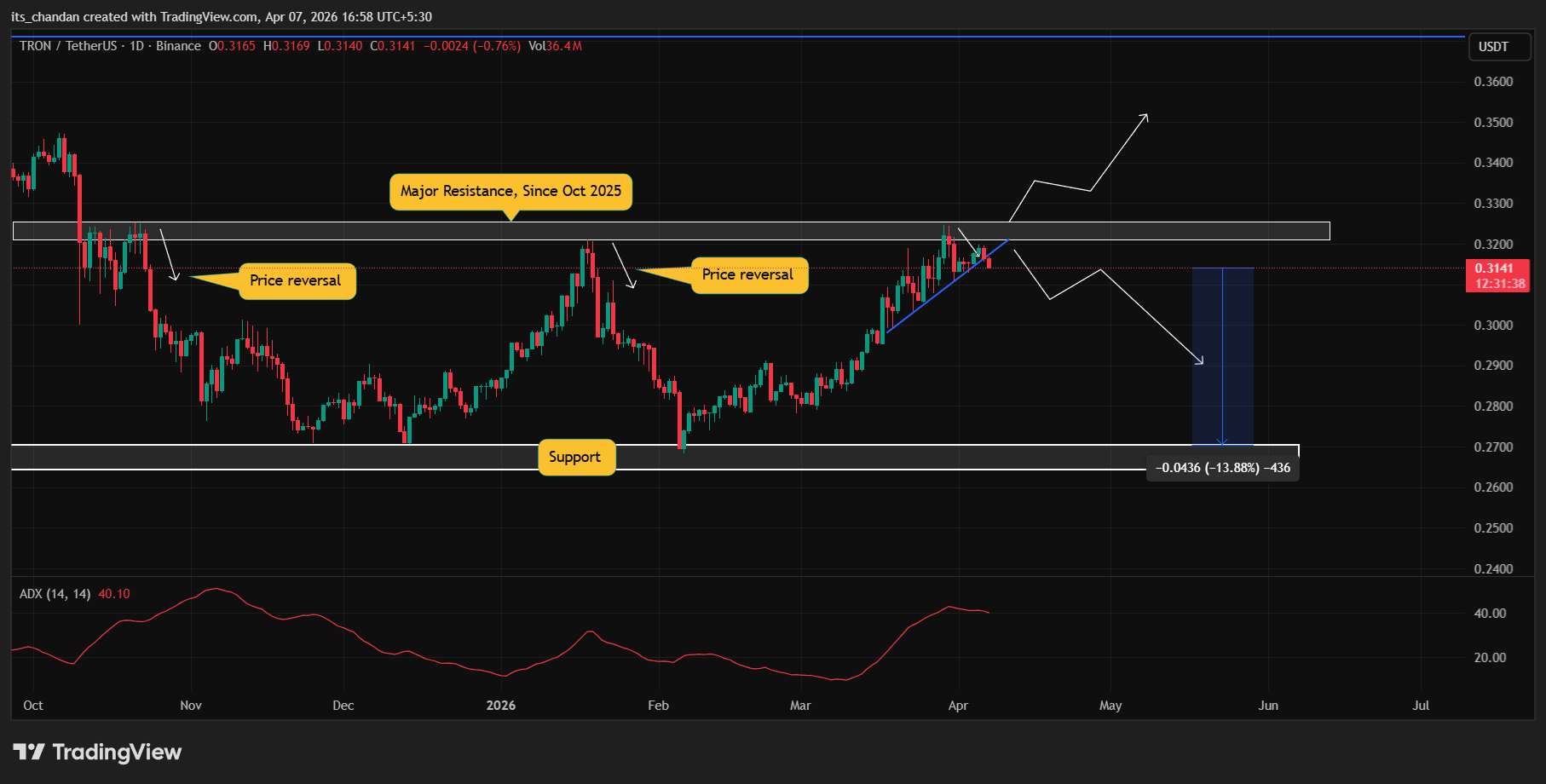
Task: Click the Major Resistance callout label
Action: [511, 192]
